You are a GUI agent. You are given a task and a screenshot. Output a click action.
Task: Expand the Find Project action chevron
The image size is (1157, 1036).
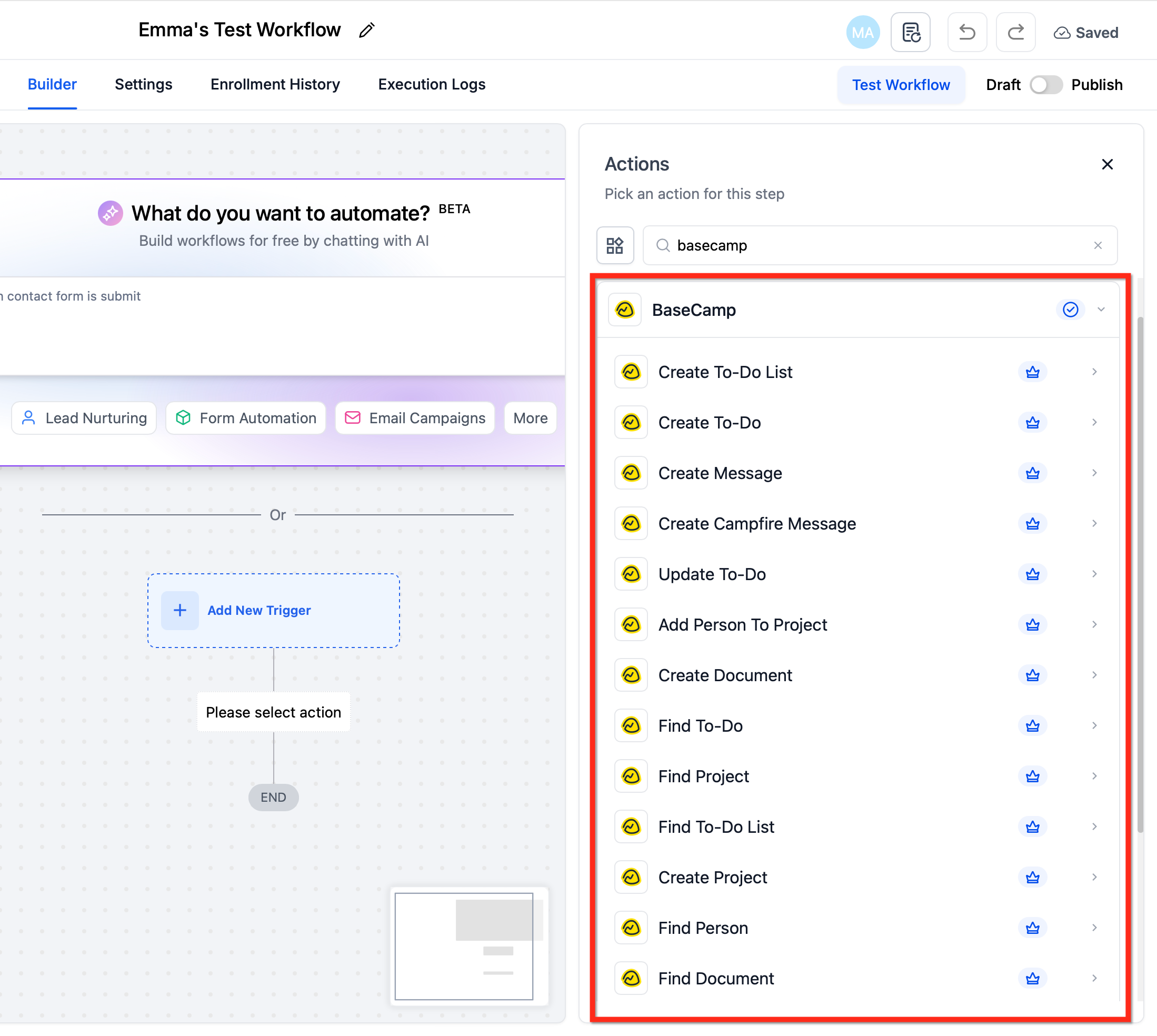pos(1094,776)
